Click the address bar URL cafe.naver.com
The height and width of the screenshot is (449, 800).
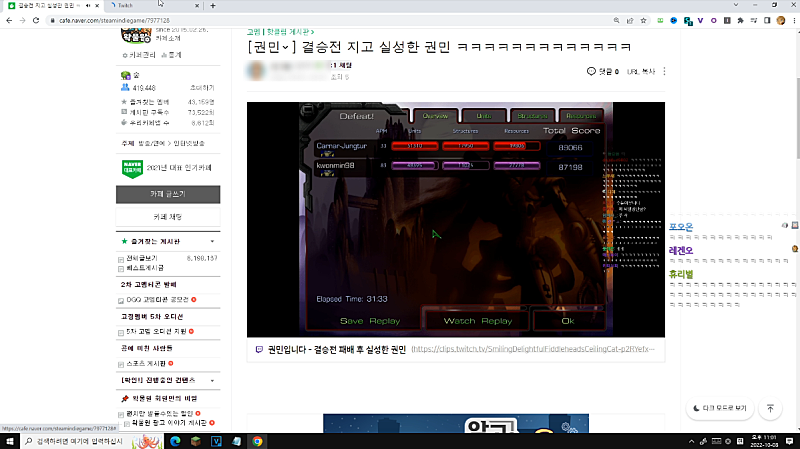point(114,20)
